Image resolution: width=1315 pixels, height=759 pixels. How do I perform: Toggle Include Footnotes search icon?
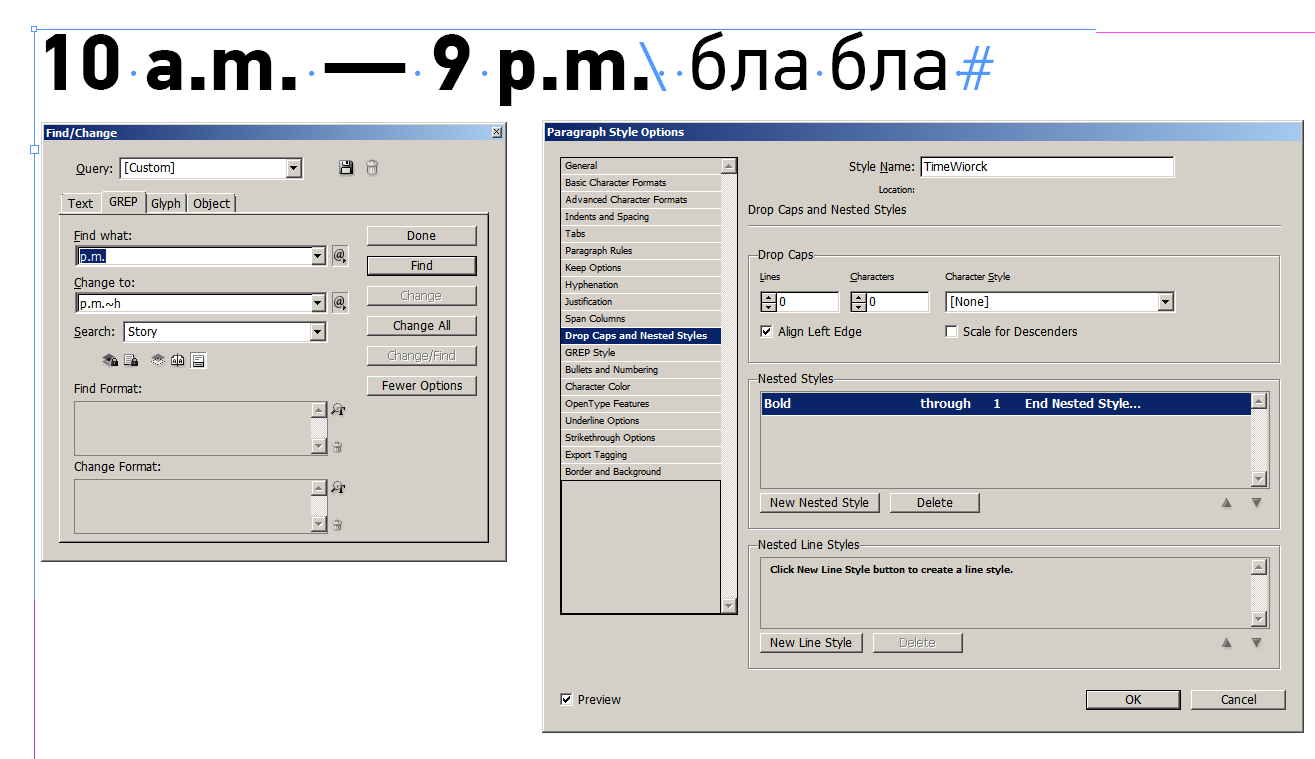(x=198, y=360)
